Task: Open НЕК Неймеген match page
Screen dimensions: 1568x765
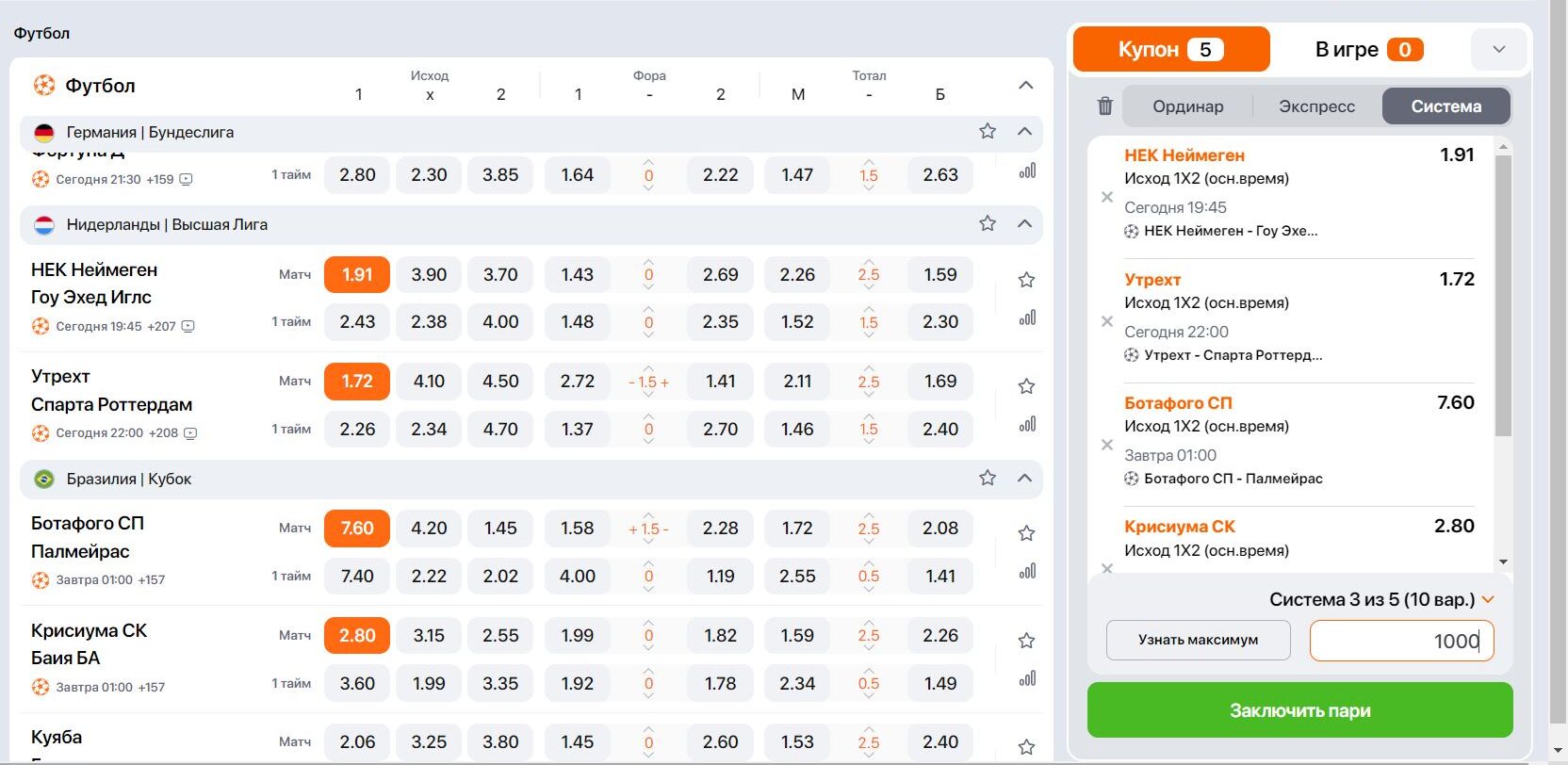Action: pyautogui.click(x=94, y=283)
